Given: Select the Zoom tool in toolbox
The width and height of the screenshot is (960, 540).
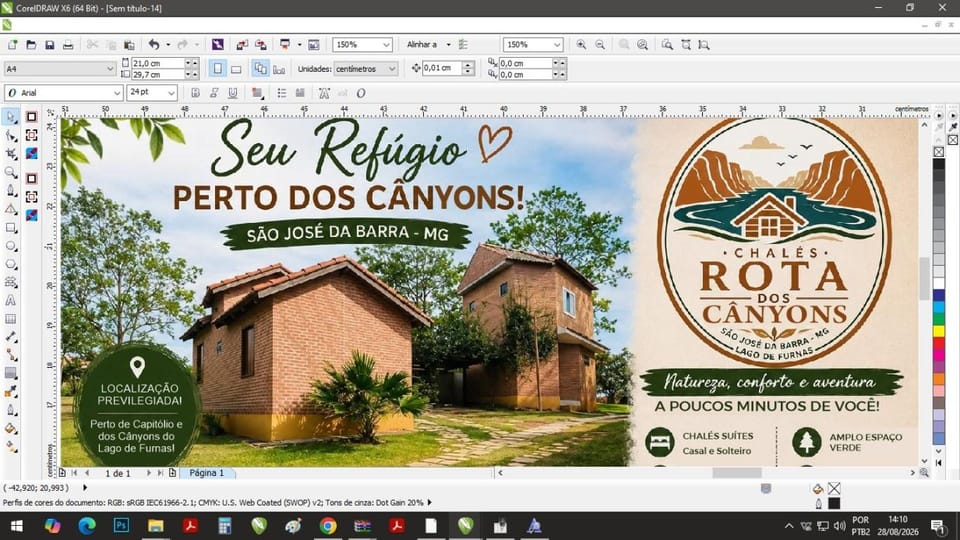Looking at the screenshot, I should point(11,172).
